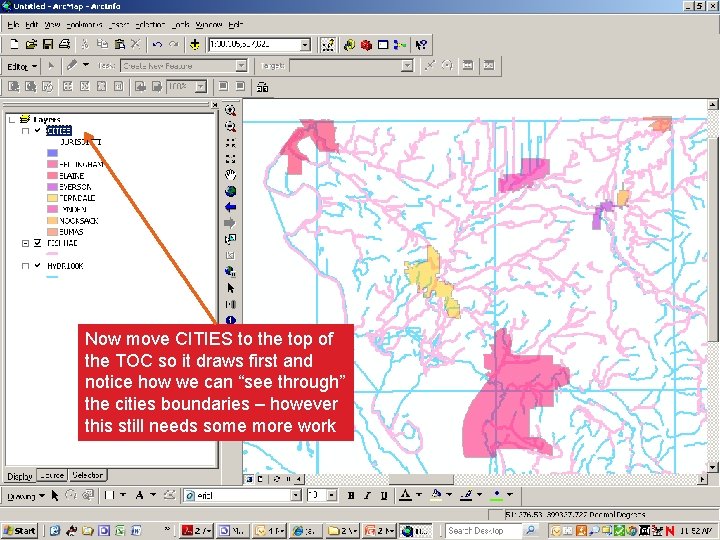Select the Identify tool
720x540 pixels.
231,320
